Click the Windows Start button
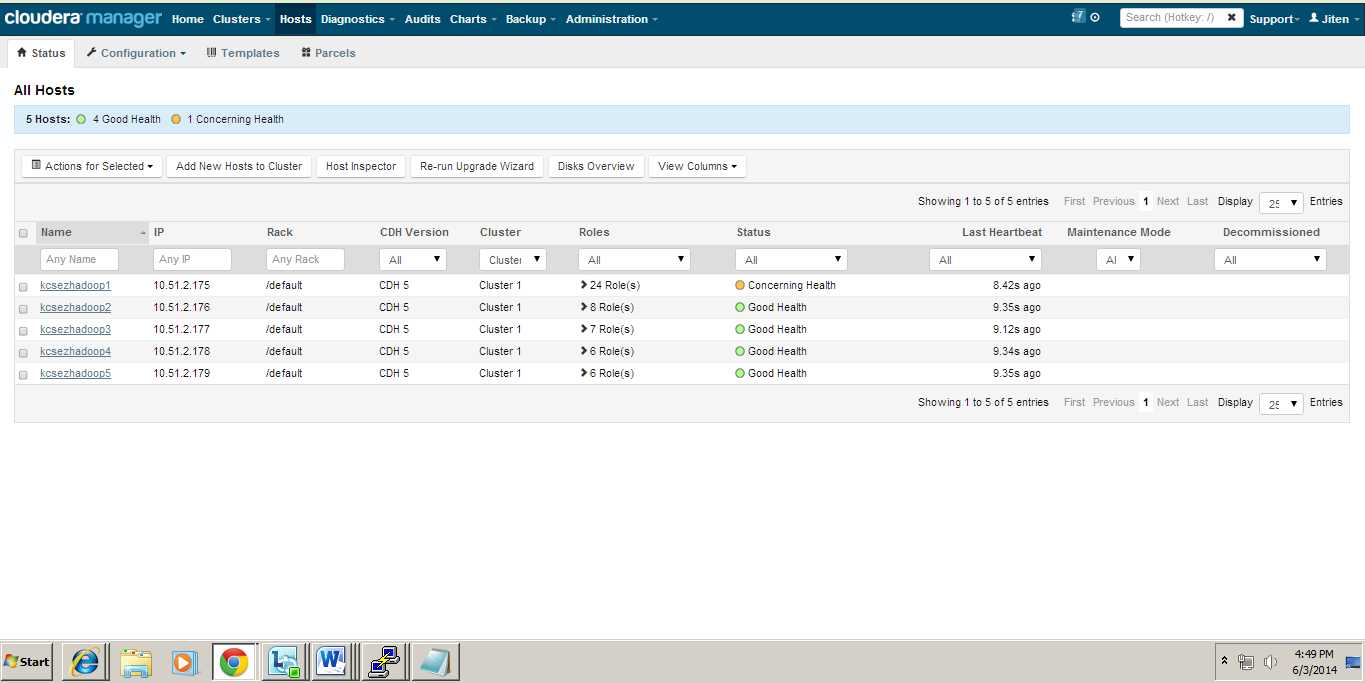The width and height of the screenshot is (1365, 683). (x=27, y=662)
